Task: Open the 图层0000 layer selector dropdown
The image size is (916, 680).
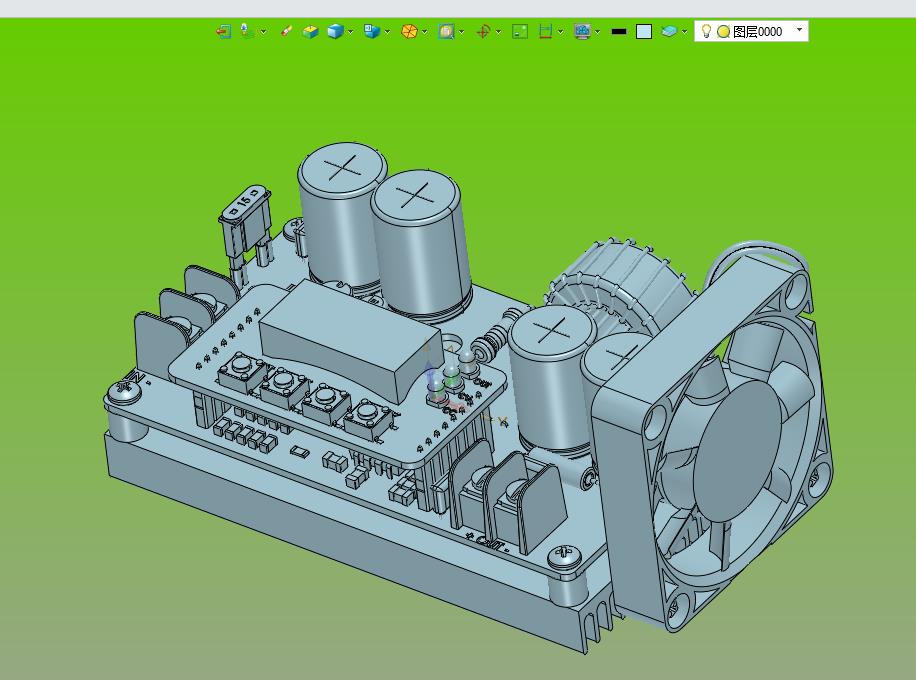Action: (800, 29)
